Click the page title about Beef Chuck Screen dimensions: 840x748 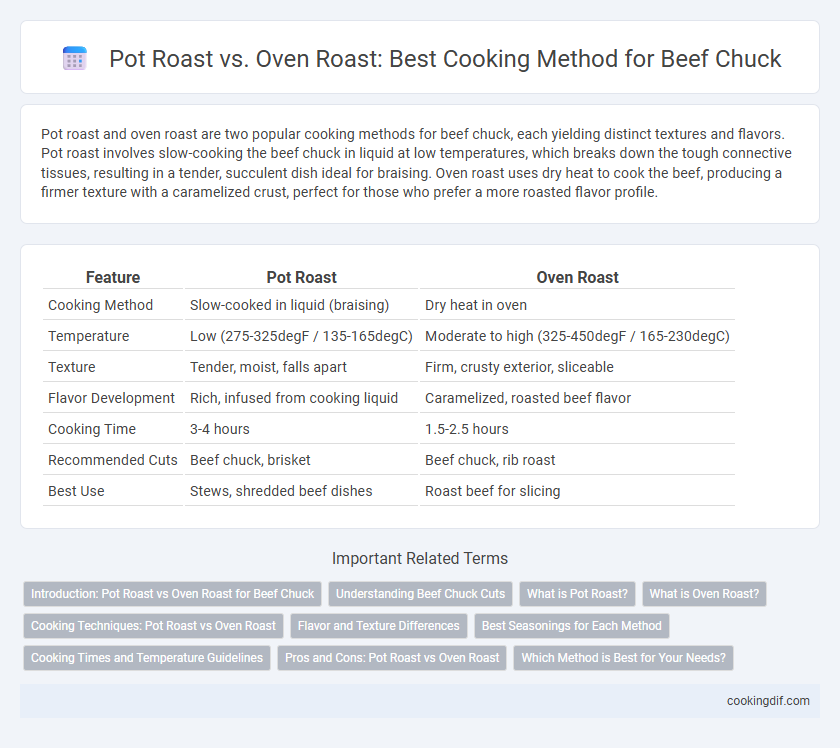[445, 59]
